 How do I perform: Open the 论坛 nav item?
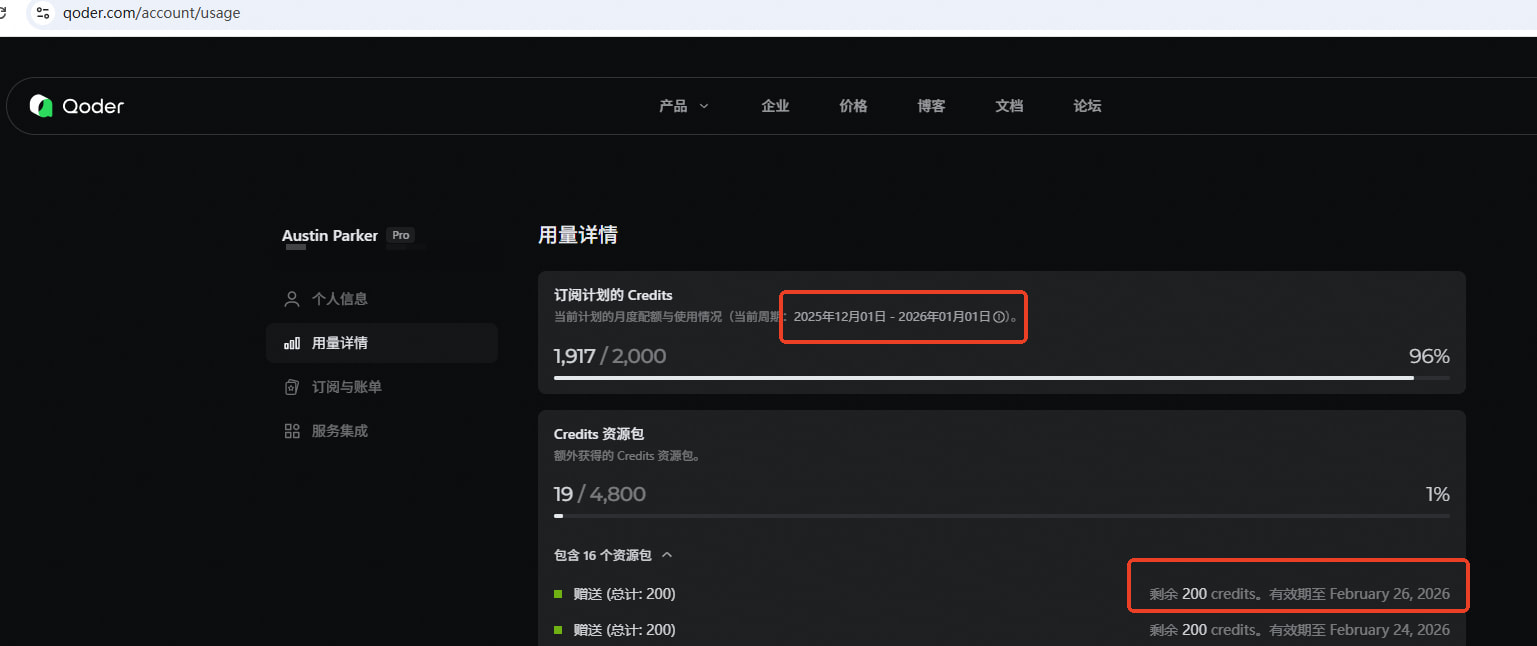(1087, 106)
